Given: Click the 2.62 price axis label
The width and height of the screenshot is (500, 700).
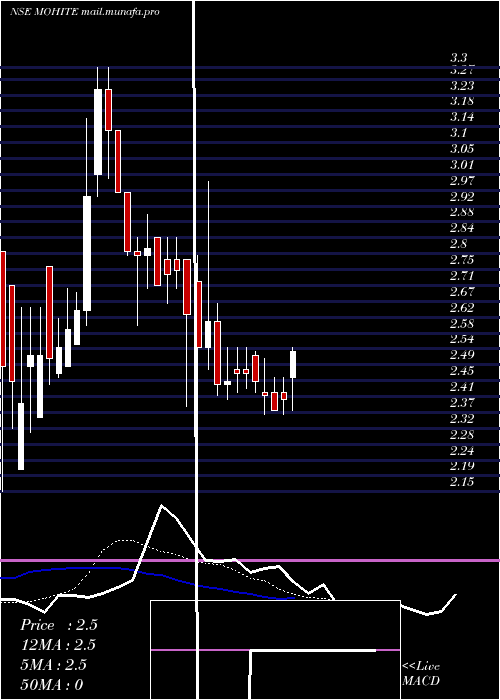Looking at the screenshot, I should coord(462,308).
